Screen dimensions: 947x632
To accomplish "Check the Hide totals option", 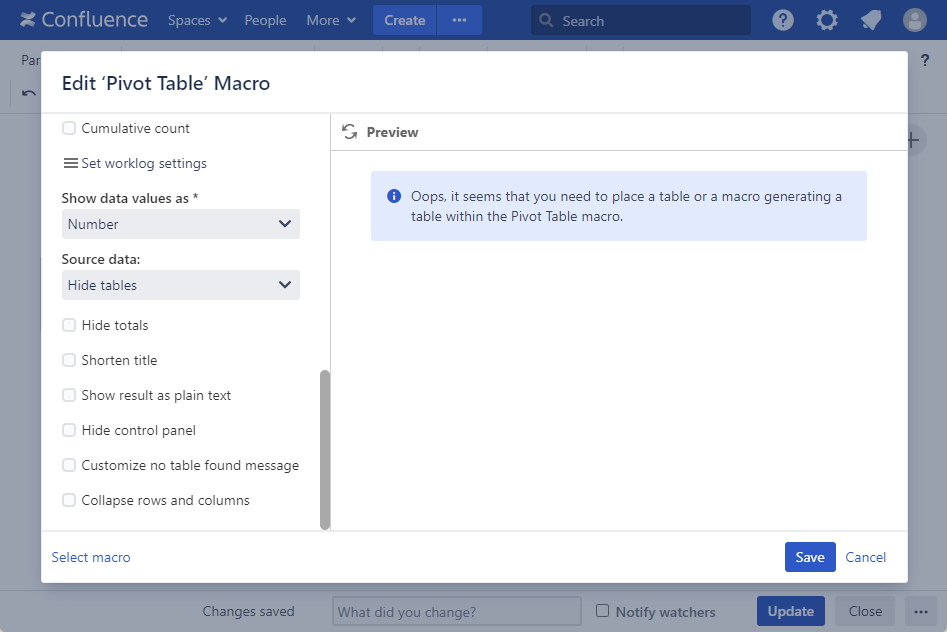I will pyautogui.click(x=69, y=325).
